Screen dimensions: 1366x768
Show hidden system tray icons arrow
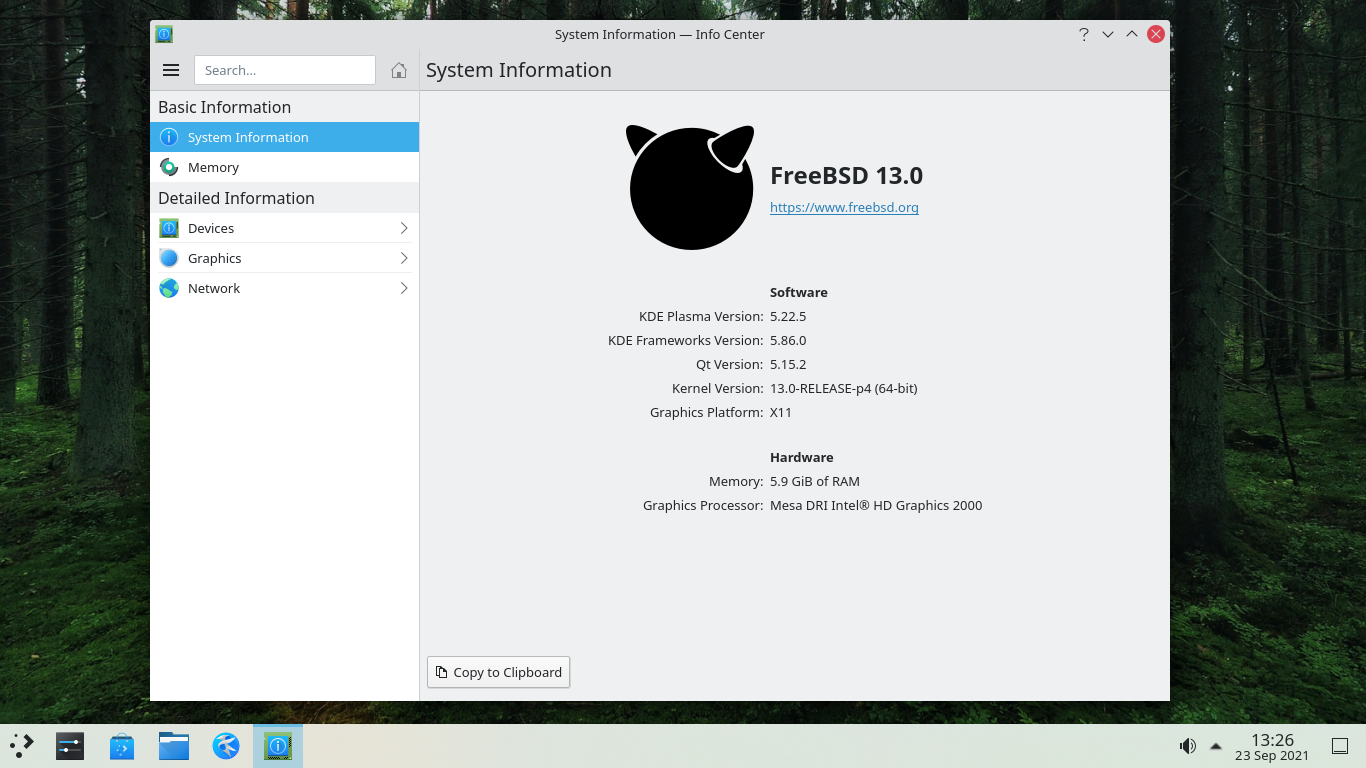pyautogui.click(x=1216, y=746)
